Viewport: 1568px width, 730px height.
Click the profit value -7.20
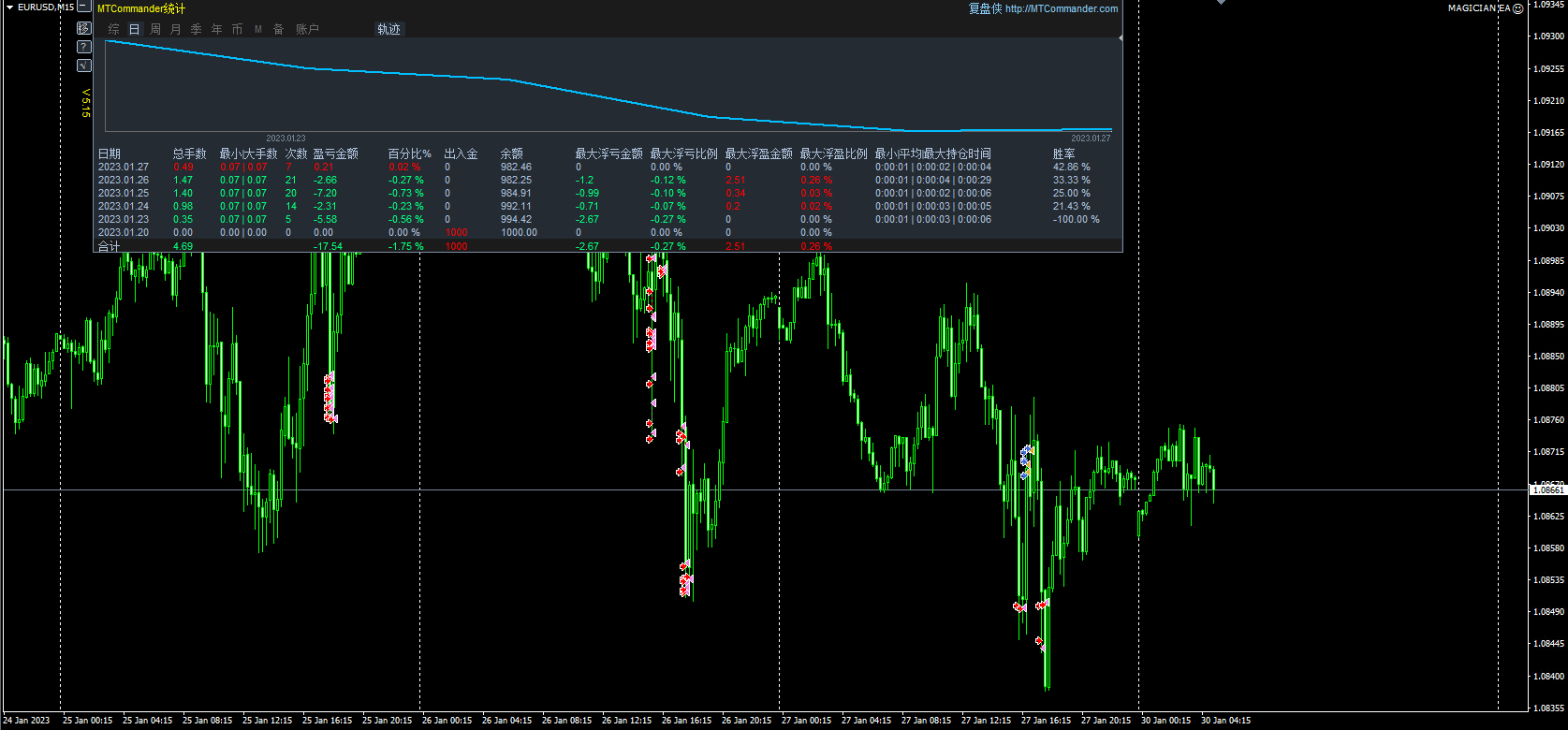[x=326, y=193]
